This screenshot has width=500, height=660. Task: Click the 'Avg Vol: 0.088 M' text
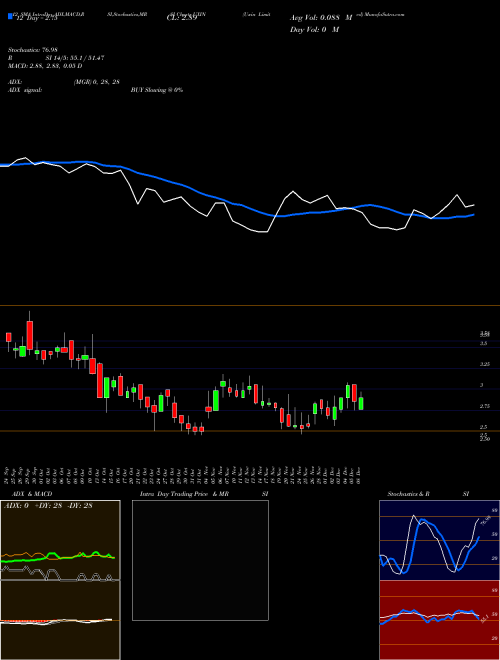point(321,18)
